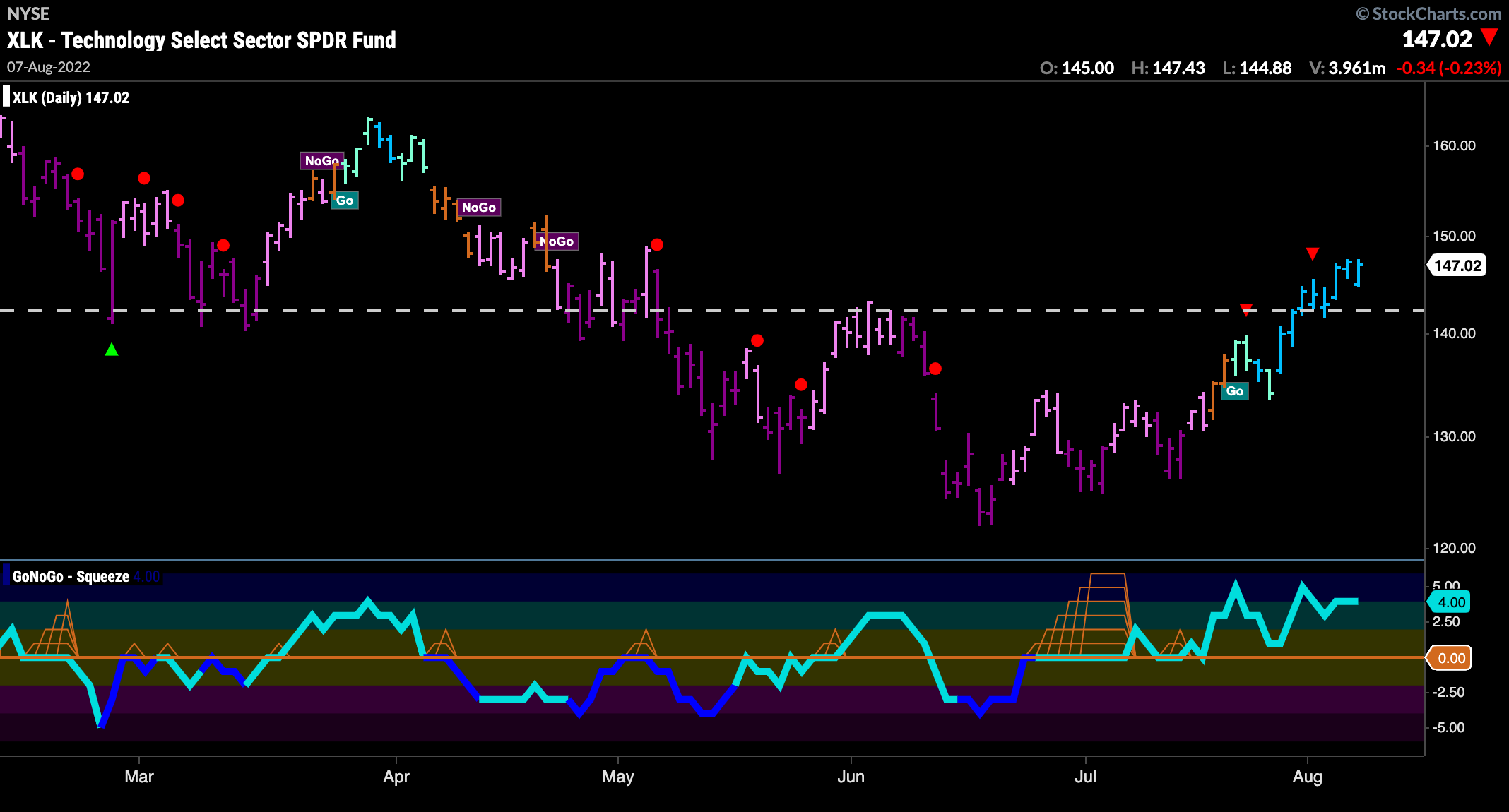Click the NYSE exchange label

28,13
